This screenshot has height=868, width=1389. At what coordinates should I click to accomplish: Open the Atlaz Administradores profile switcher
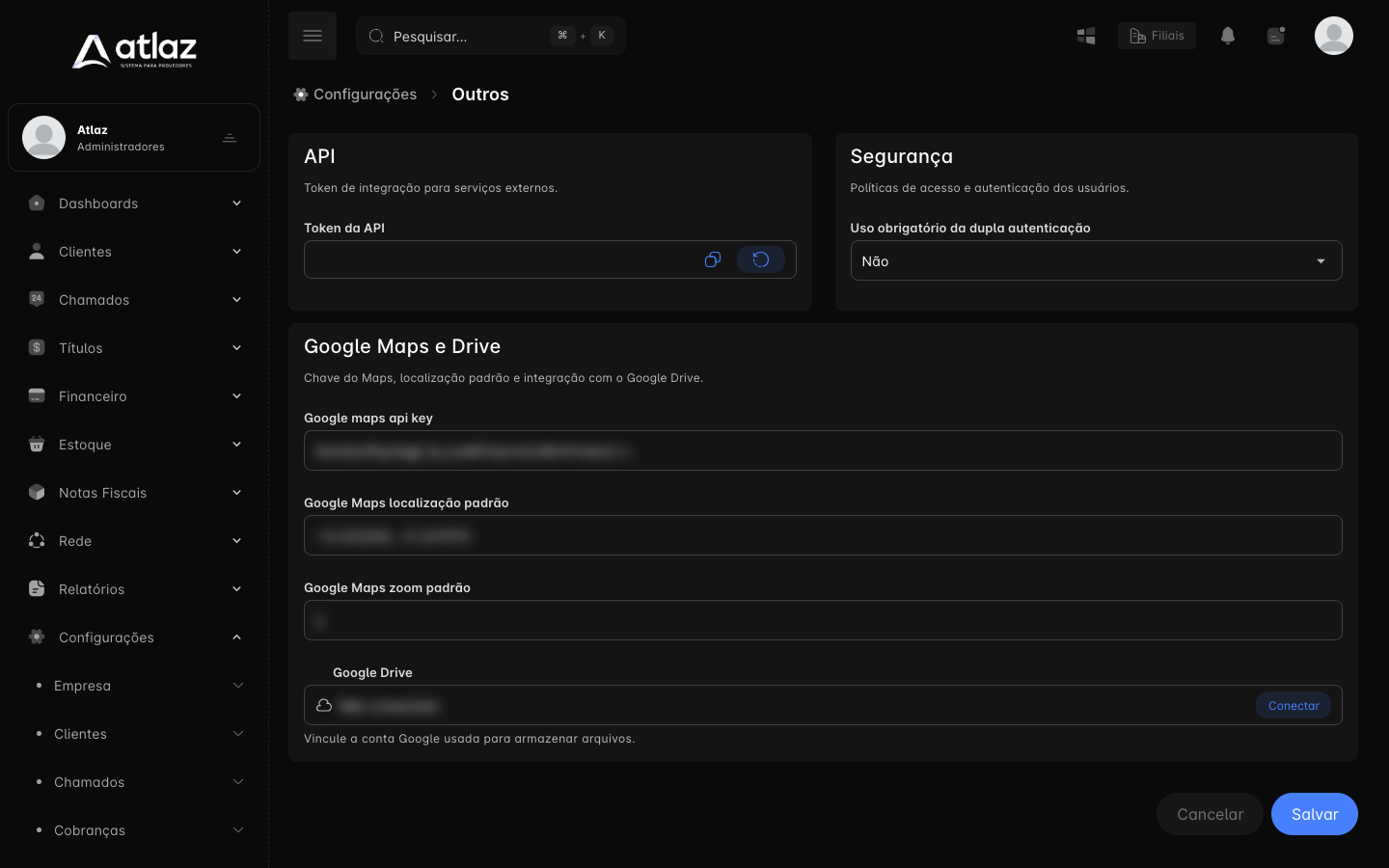pyautogui.click(x=134, y=138)
